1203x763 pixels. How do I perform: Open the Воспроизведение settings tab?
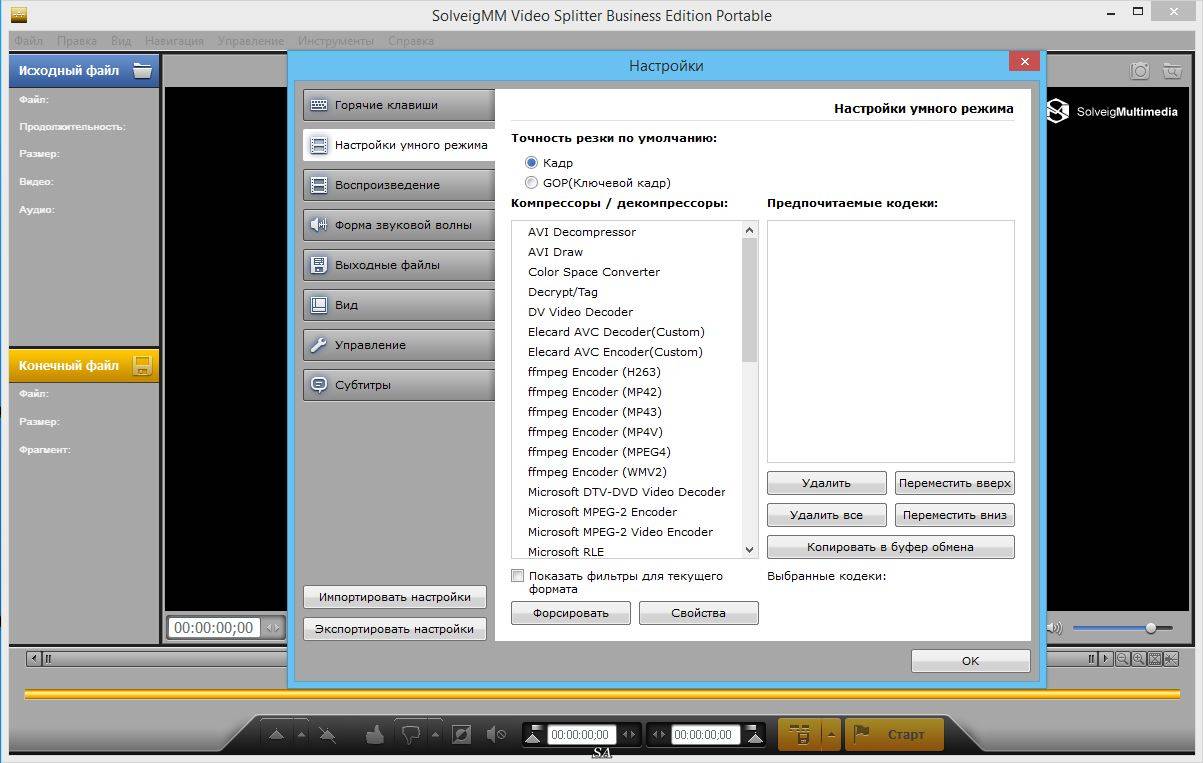point(399,185)
